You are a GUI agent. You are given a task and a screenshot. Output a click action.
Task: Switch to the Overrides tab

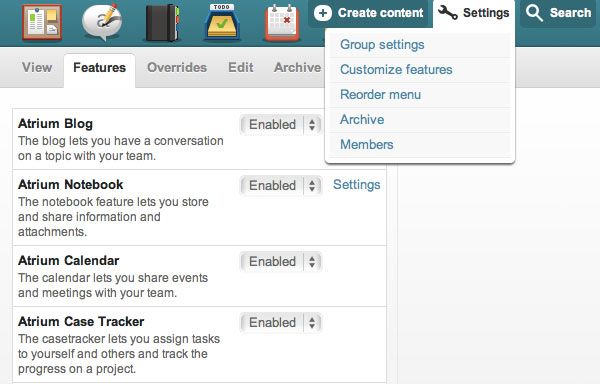177,68
